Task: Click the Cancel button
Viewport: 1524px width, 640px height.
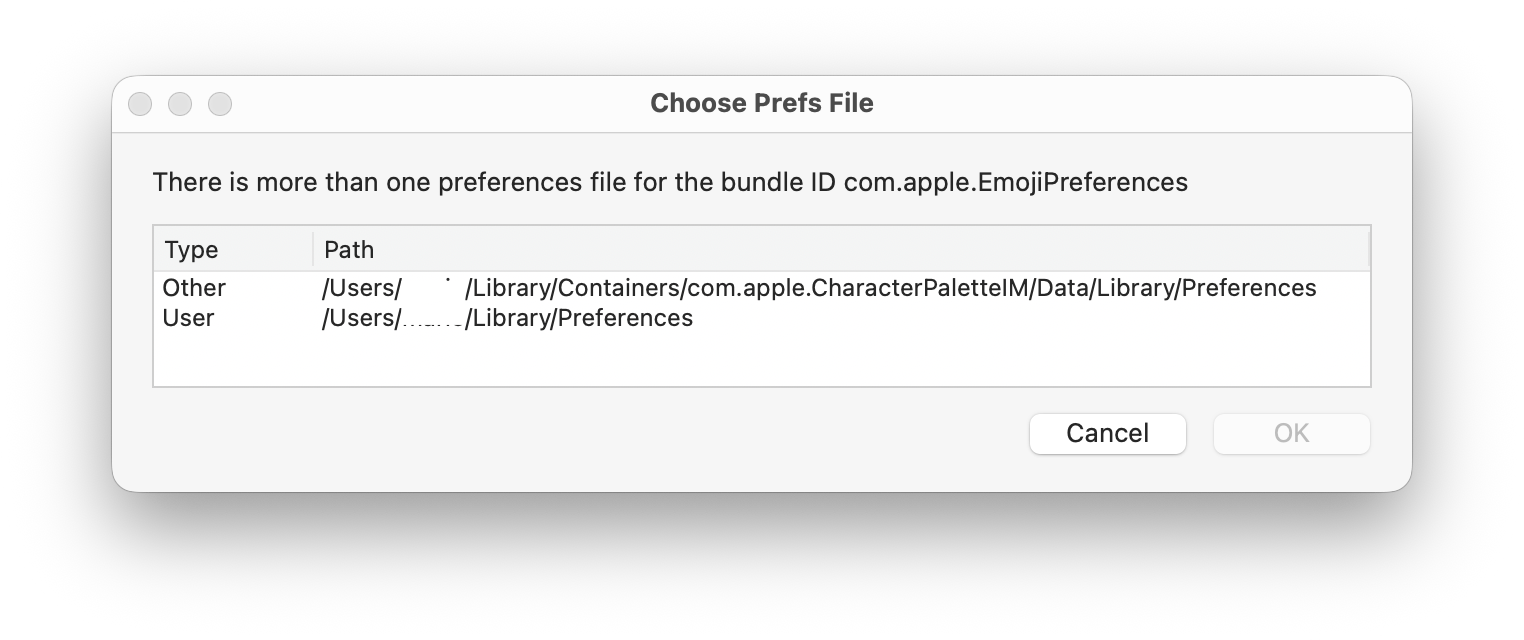Action: pos(1107,433)
